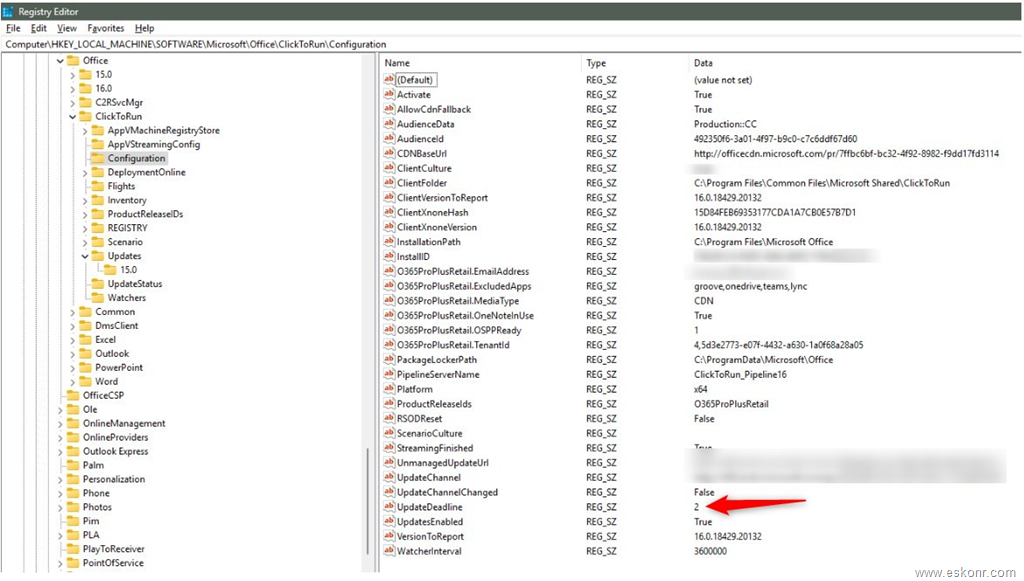Open the File menu

13,29
